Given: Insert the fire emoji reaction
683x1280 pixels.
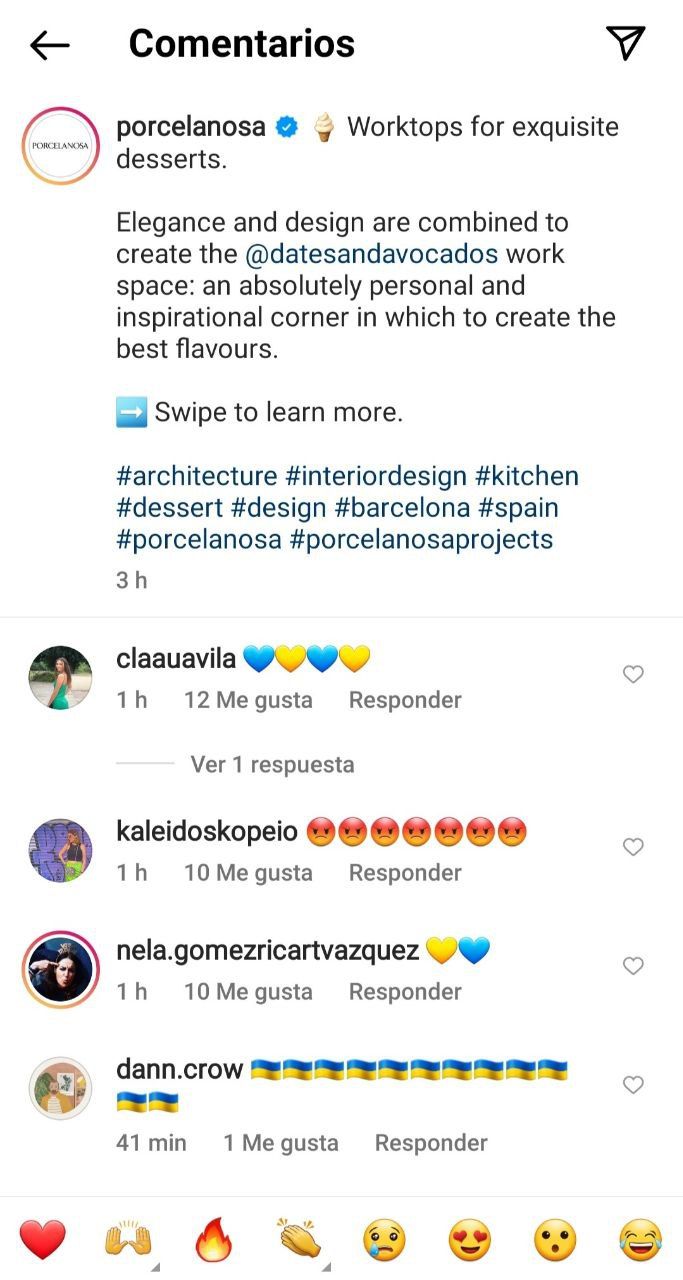Looking at the screenshot, I should tap(212, 1241).
